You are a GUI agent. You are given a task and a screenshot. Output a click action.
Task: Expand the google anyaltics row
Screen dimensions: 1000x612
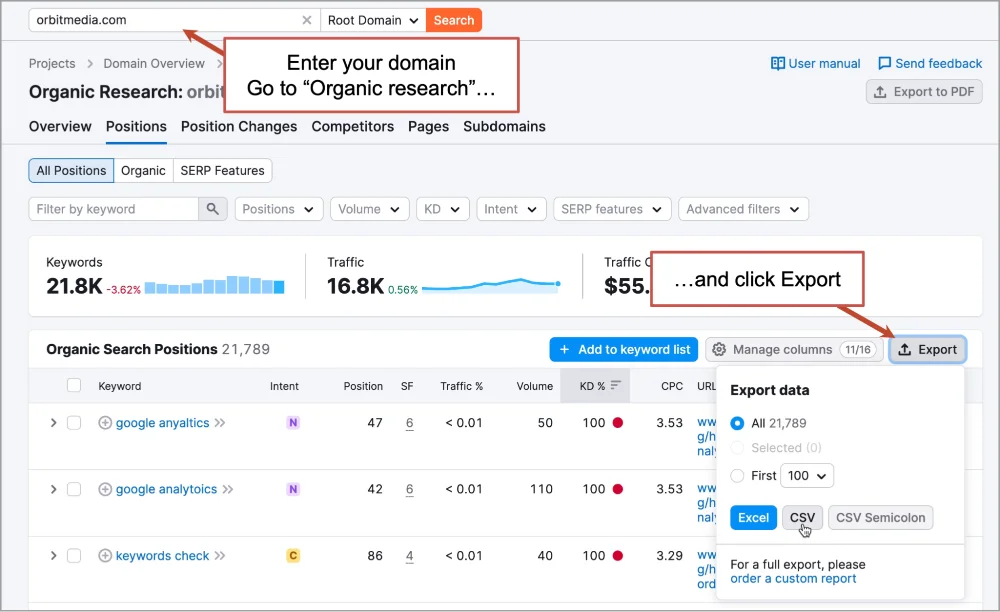click(x=54, y=423)
